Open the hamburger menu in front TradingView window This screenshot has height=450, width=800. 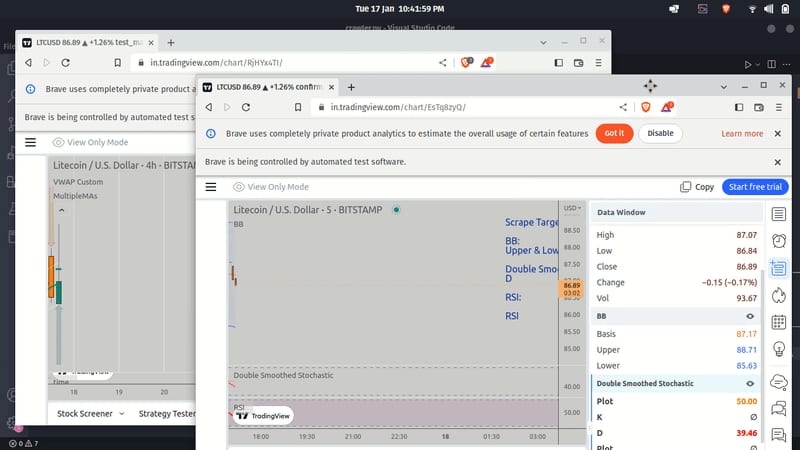pyautogui.click(x=211, y=187)
